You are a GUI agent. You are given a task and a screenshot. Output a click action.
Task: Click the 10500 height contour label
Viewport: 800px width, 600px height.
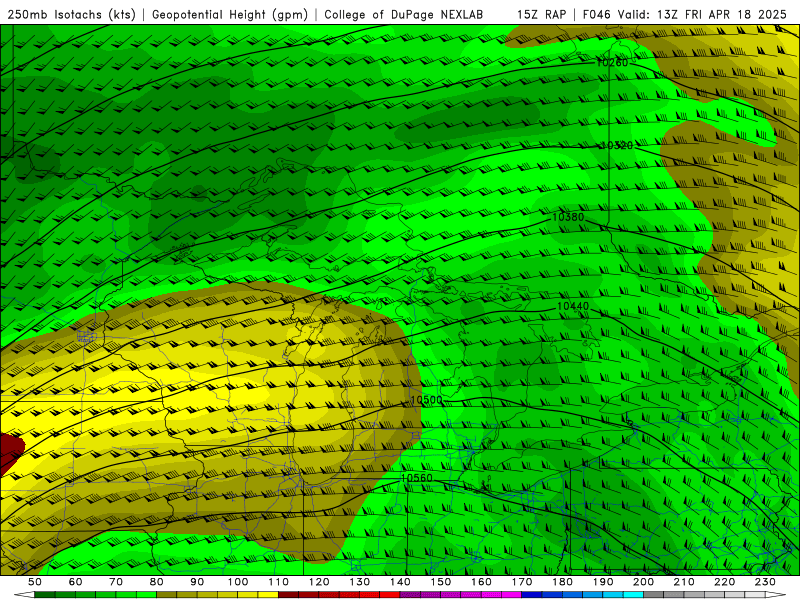(427, 400)
